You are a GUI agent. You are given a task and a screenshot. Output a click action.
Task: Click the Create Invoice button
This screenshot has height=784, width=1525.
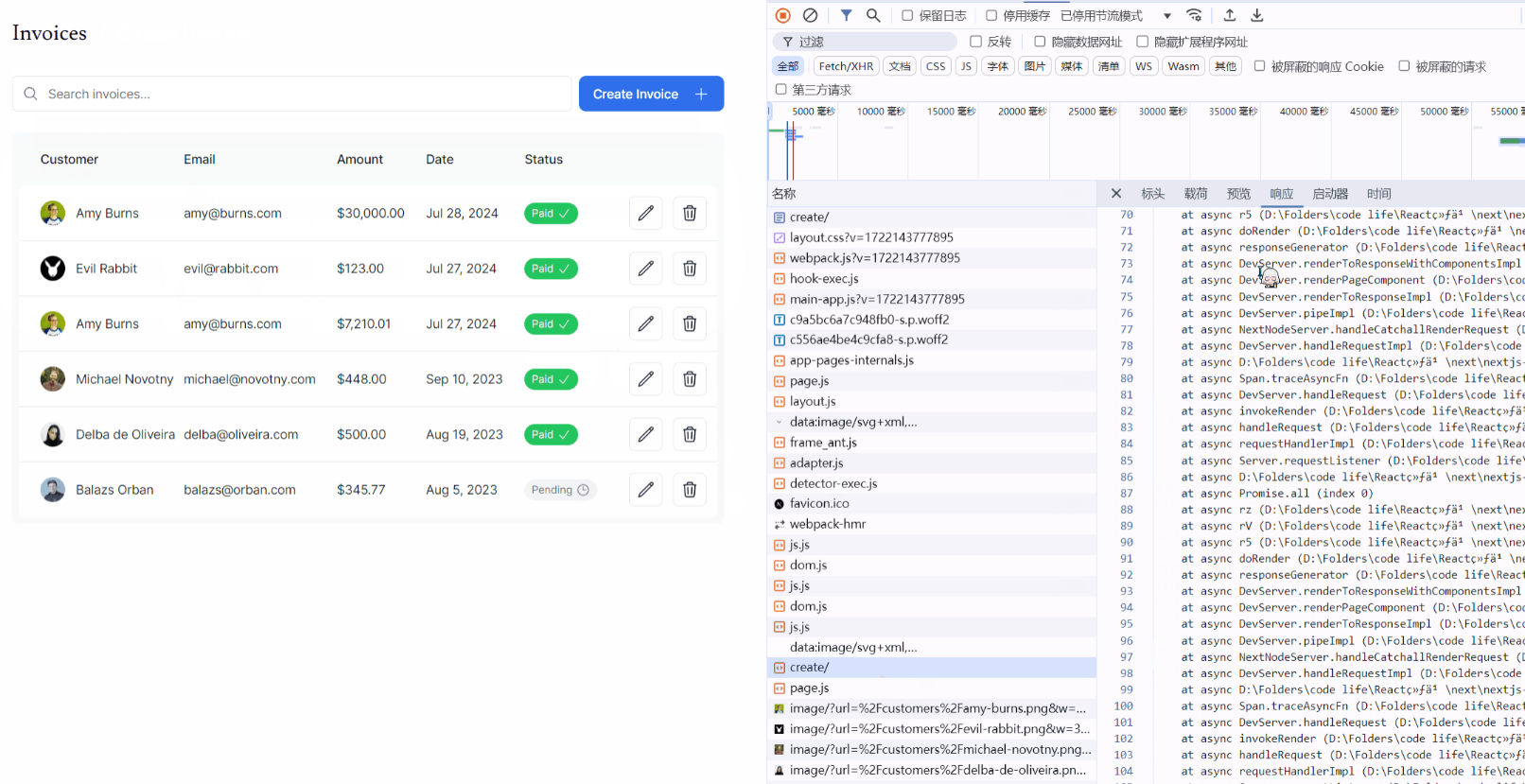click(x=651, y=94)
